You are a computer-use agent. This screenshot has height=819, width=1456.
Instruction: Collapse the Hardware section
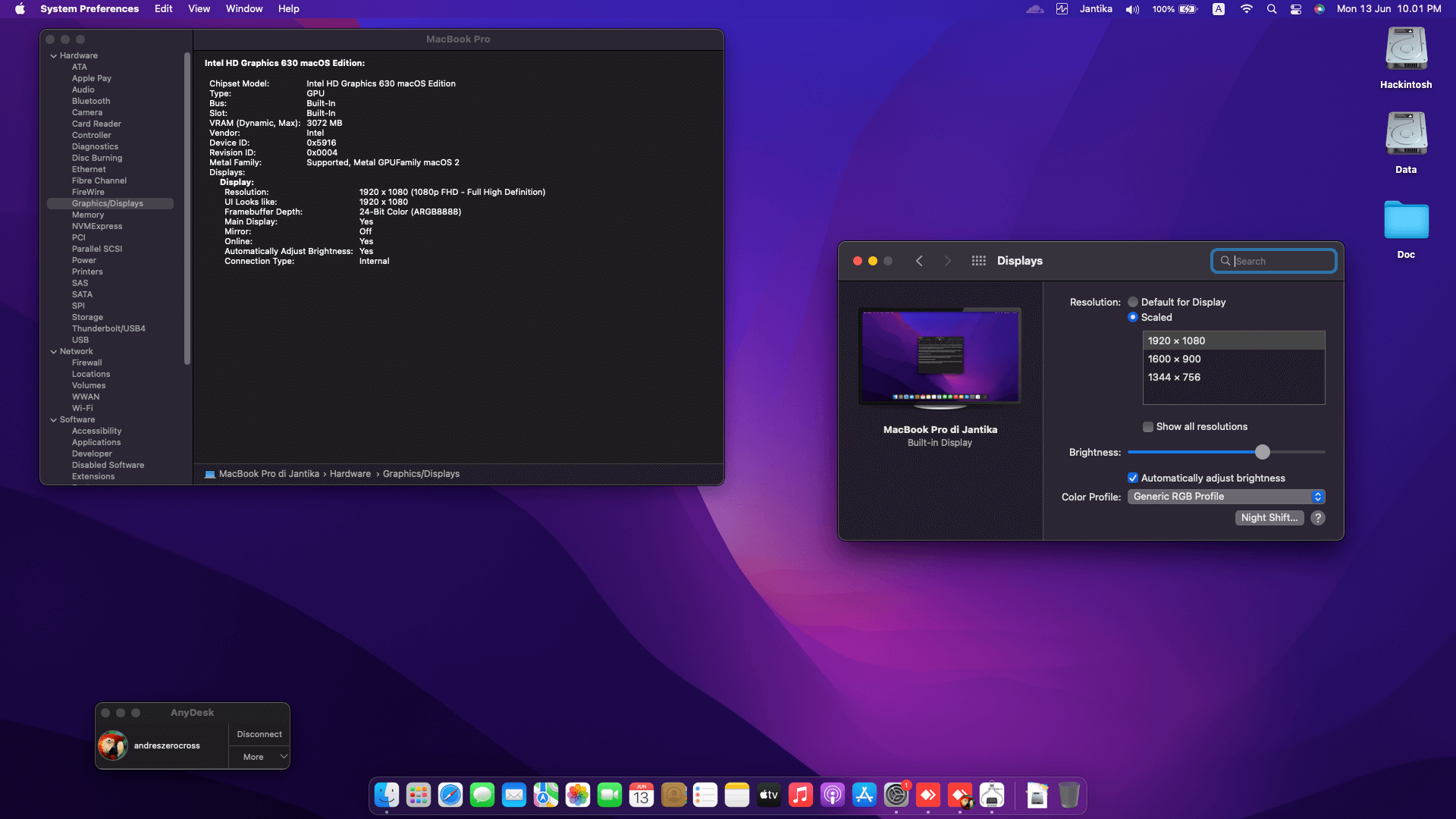tap(54, 56)
